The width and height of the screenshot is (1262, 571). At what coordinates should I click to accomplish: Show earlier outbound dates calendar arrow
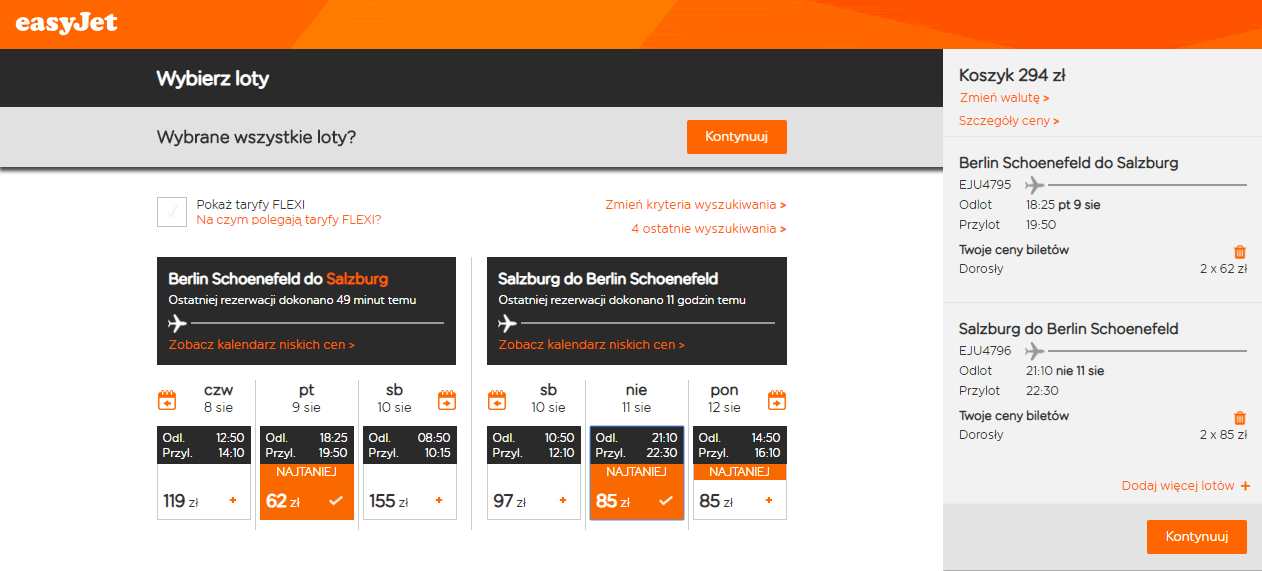168,400
